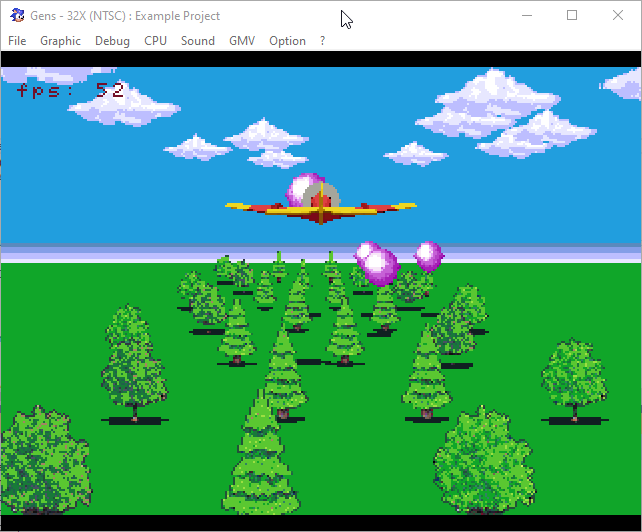Select the fps counter text in game
This screenshot has width=642, height=532.
70,91
